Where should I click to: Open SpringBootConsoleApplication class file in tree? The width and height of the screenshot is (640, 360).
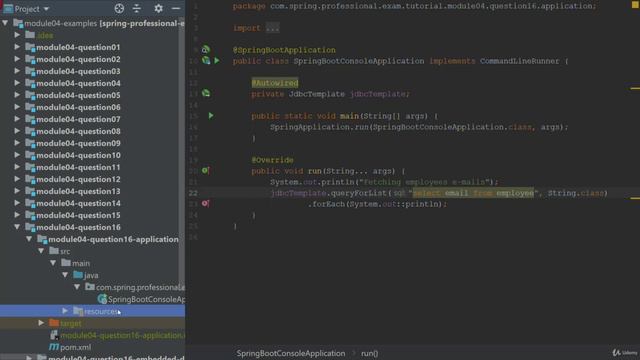click(x=146, y=299)
